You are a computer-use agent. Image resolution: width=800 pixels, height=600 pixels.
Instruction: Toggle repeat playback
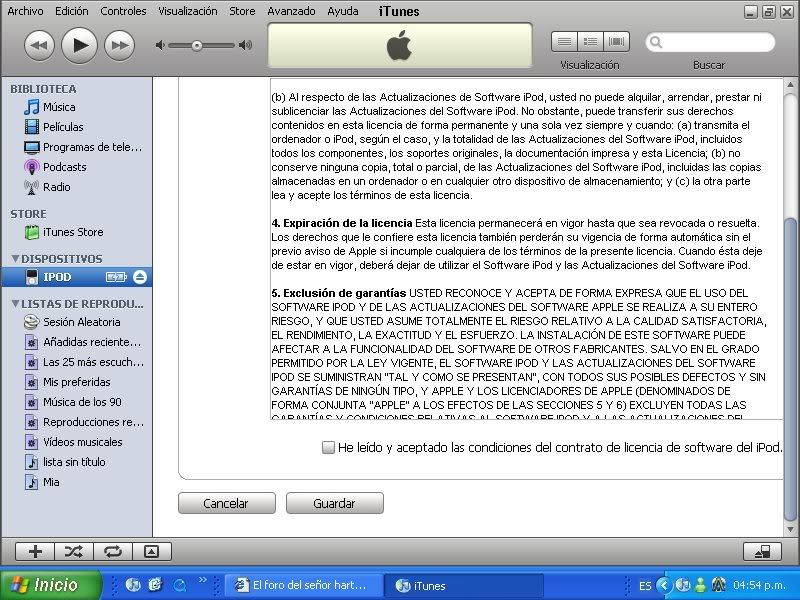[x=113, y=552]
